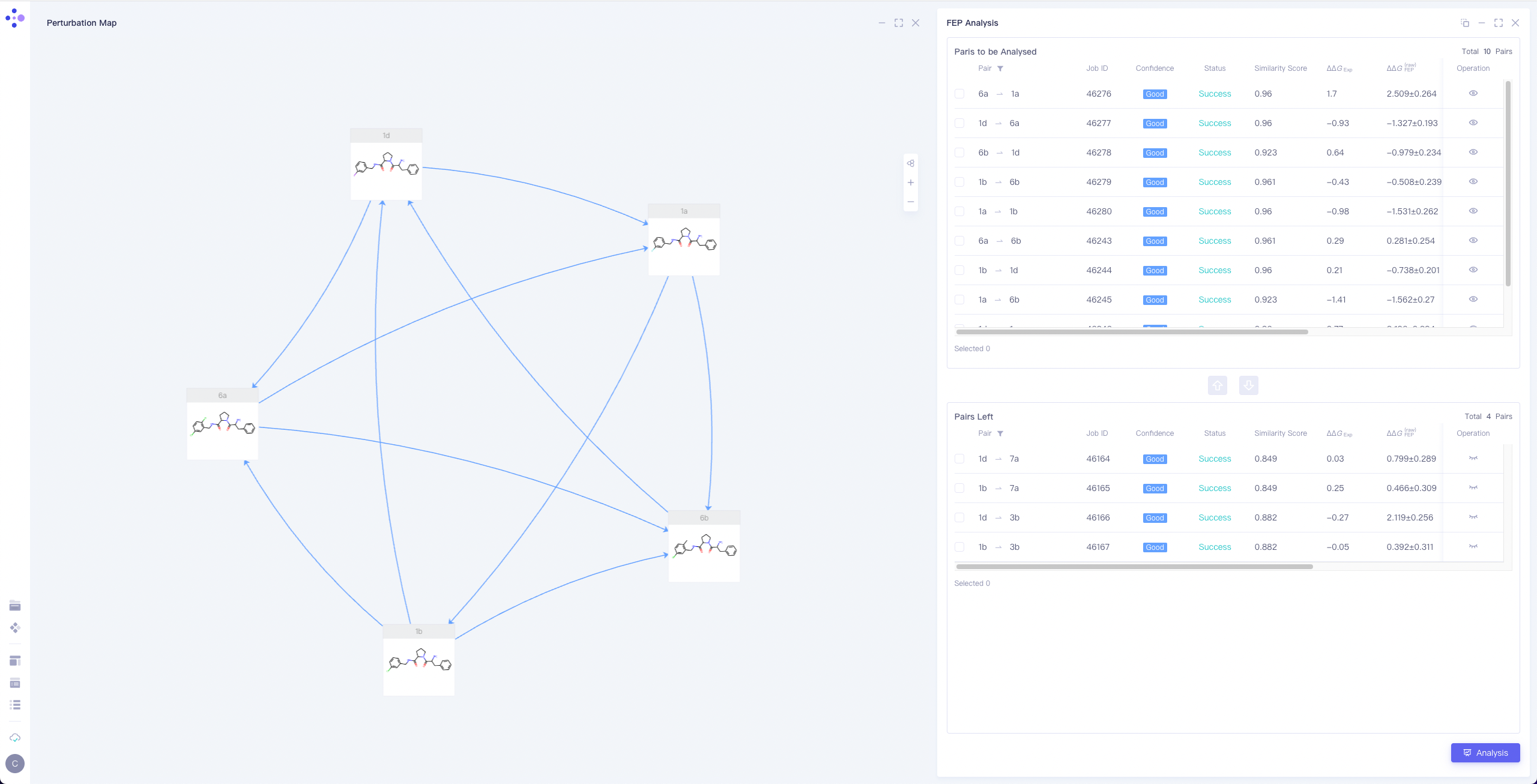Open Pair filter in Pairs to be Analysed
The image size is (1537, 784).
coord(1000,68)
